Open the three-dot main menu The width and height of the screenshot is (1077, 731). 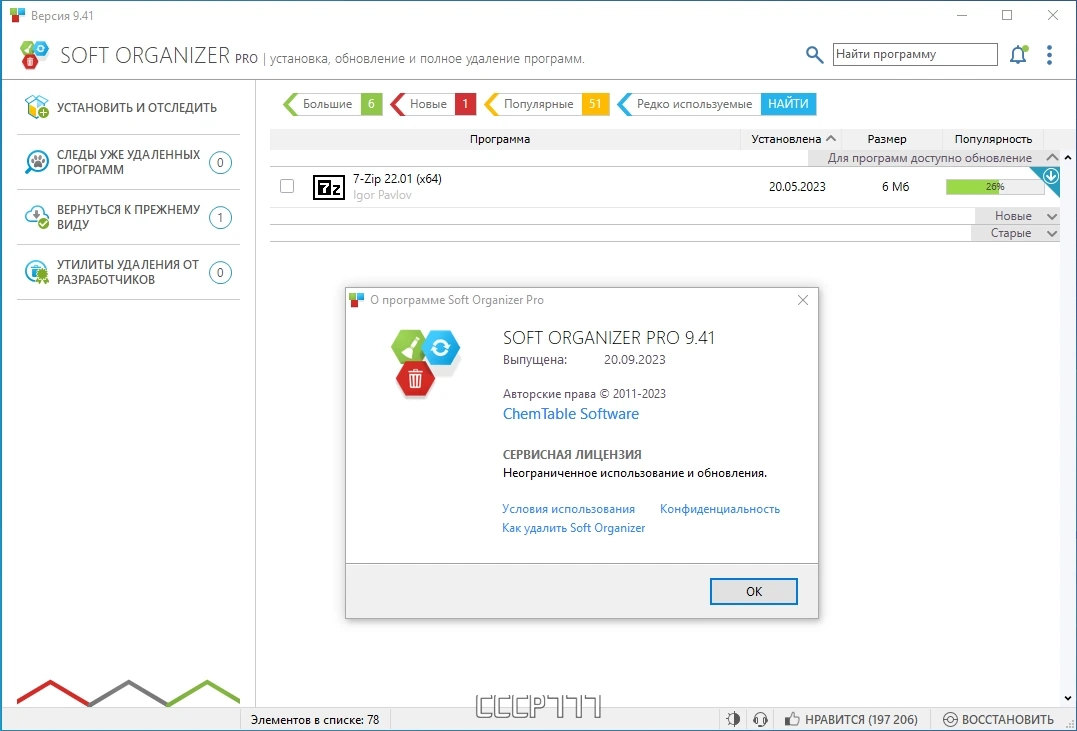1049,55
